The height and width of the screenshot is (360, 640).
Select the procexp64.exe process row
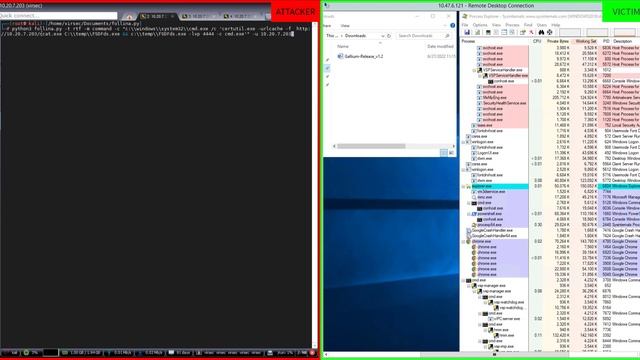[550, 225]
